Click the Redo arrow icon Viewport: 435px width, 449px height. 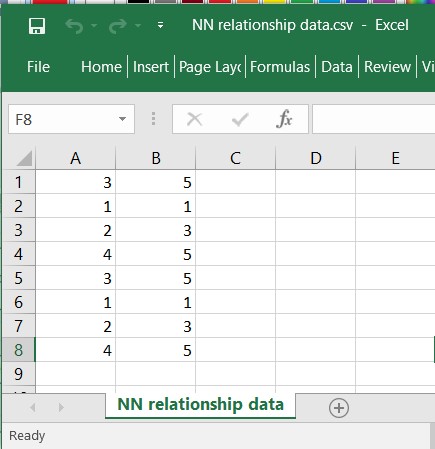118,26
